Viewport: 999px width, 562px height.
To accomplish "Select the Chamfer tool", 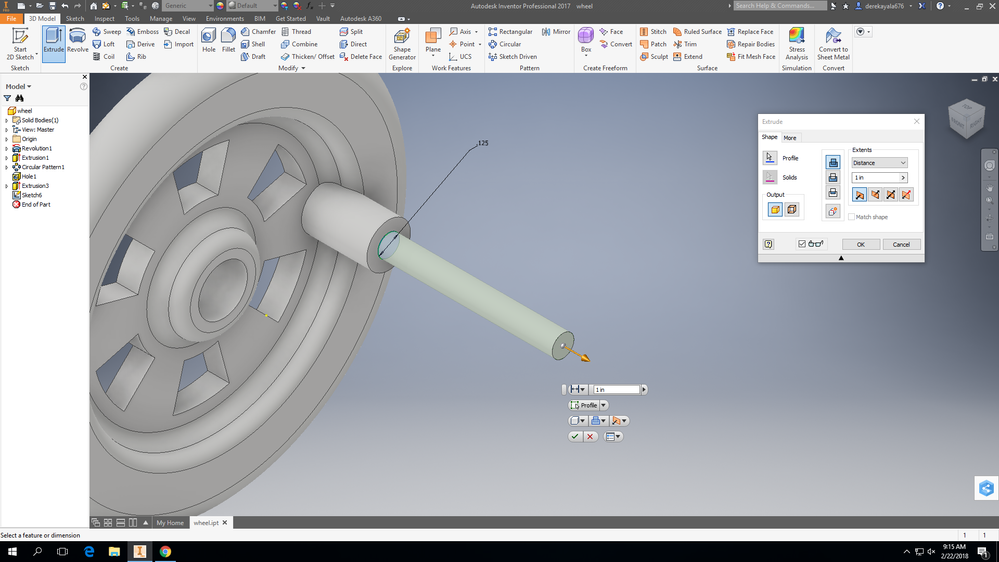I will [x=258, y=31].
